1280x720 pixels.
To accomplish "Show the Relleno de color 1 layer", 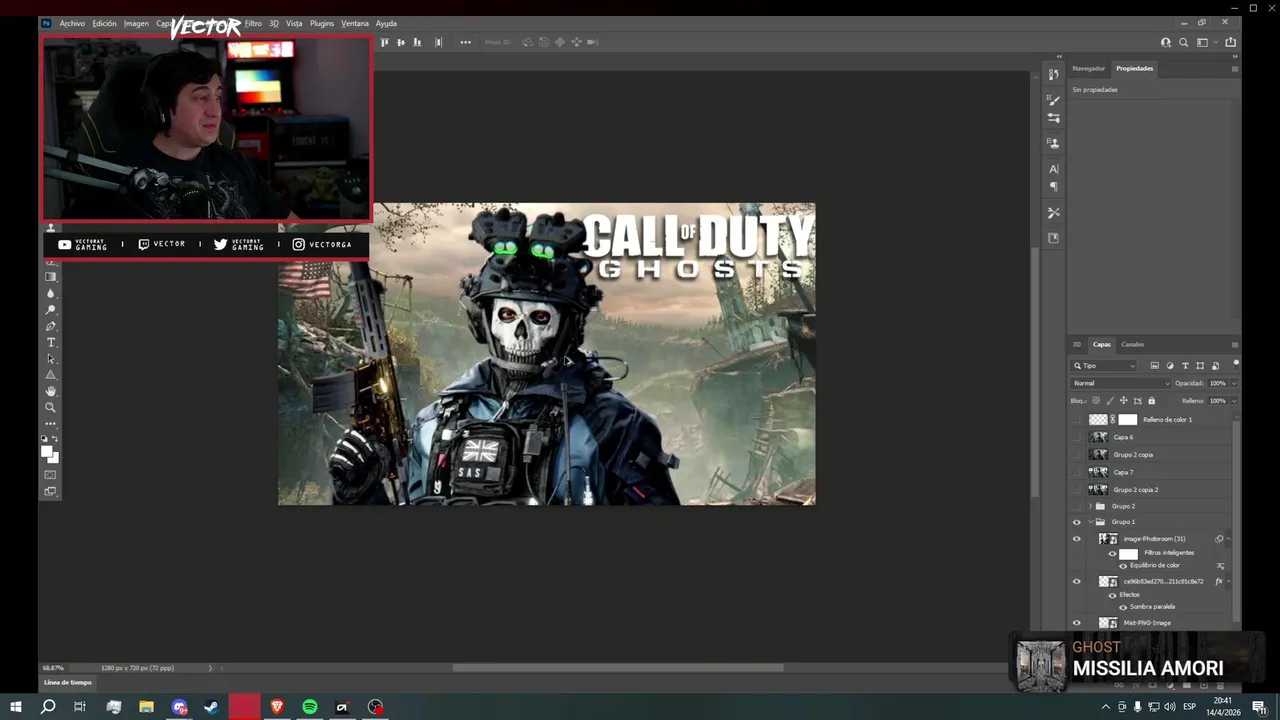I will click(1077, 420).
